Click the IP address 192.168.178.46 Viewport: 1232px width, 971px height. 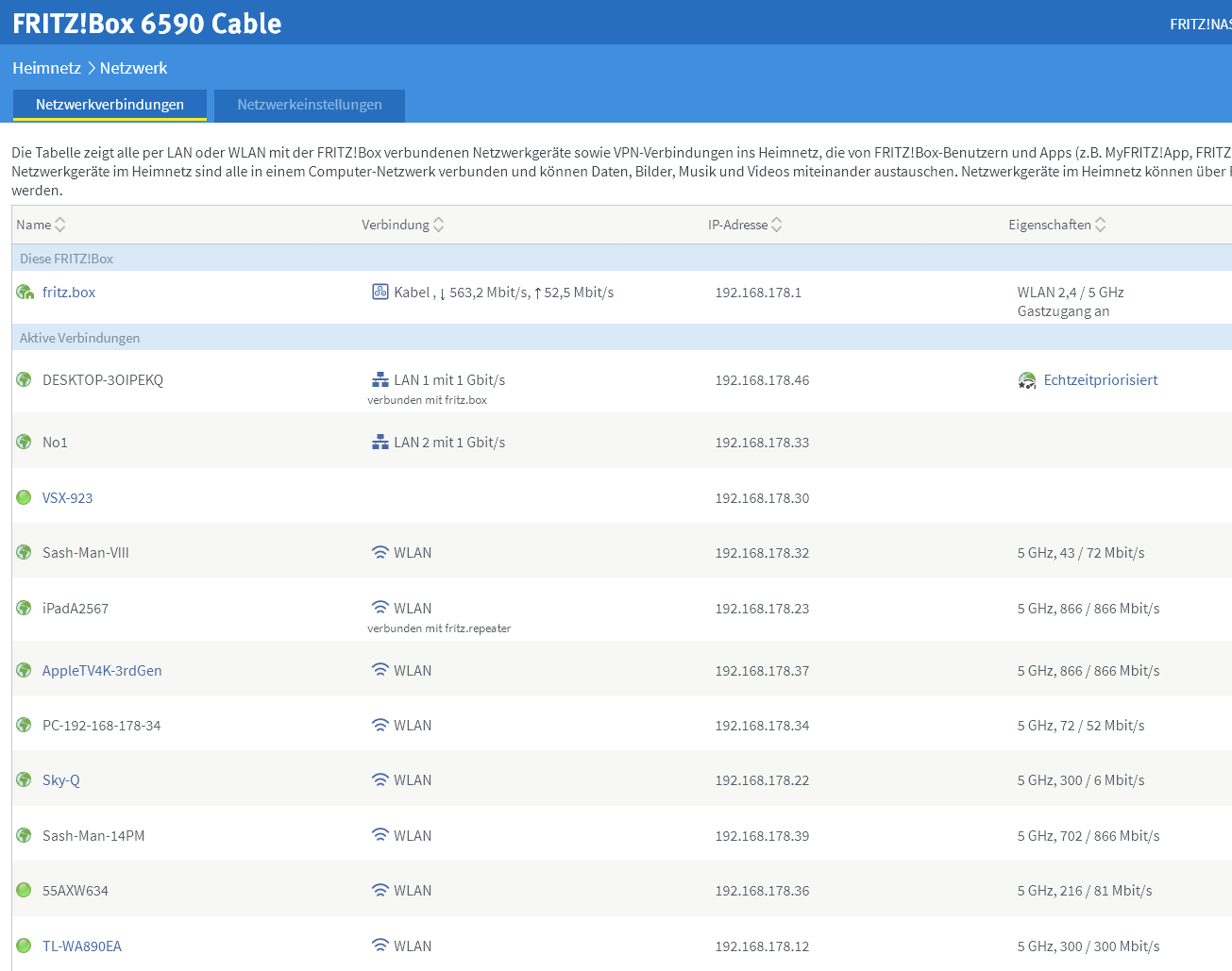point(762,380)
